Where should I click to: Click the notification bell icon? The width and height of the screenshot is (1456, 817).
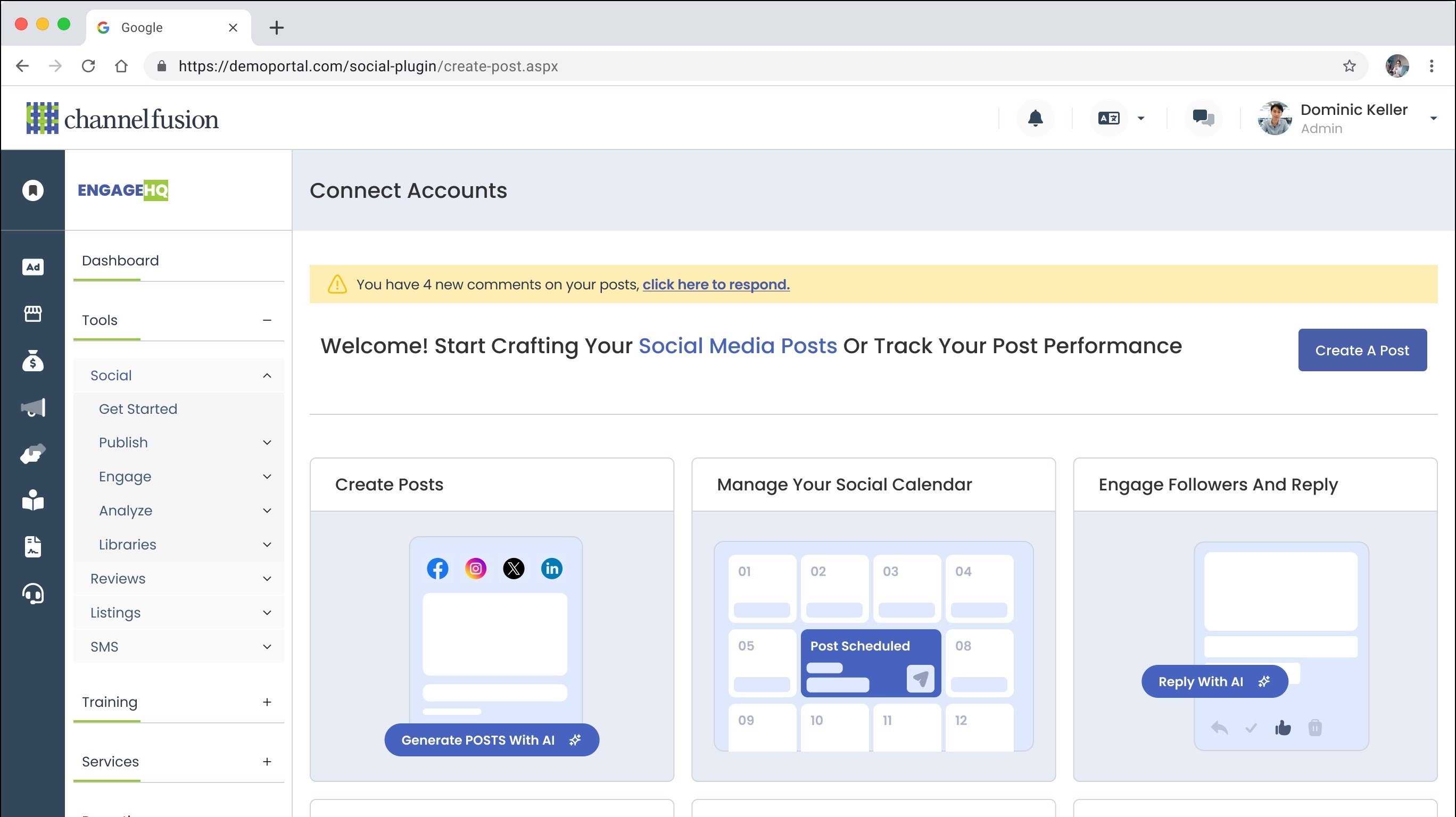click(1035, 118)
